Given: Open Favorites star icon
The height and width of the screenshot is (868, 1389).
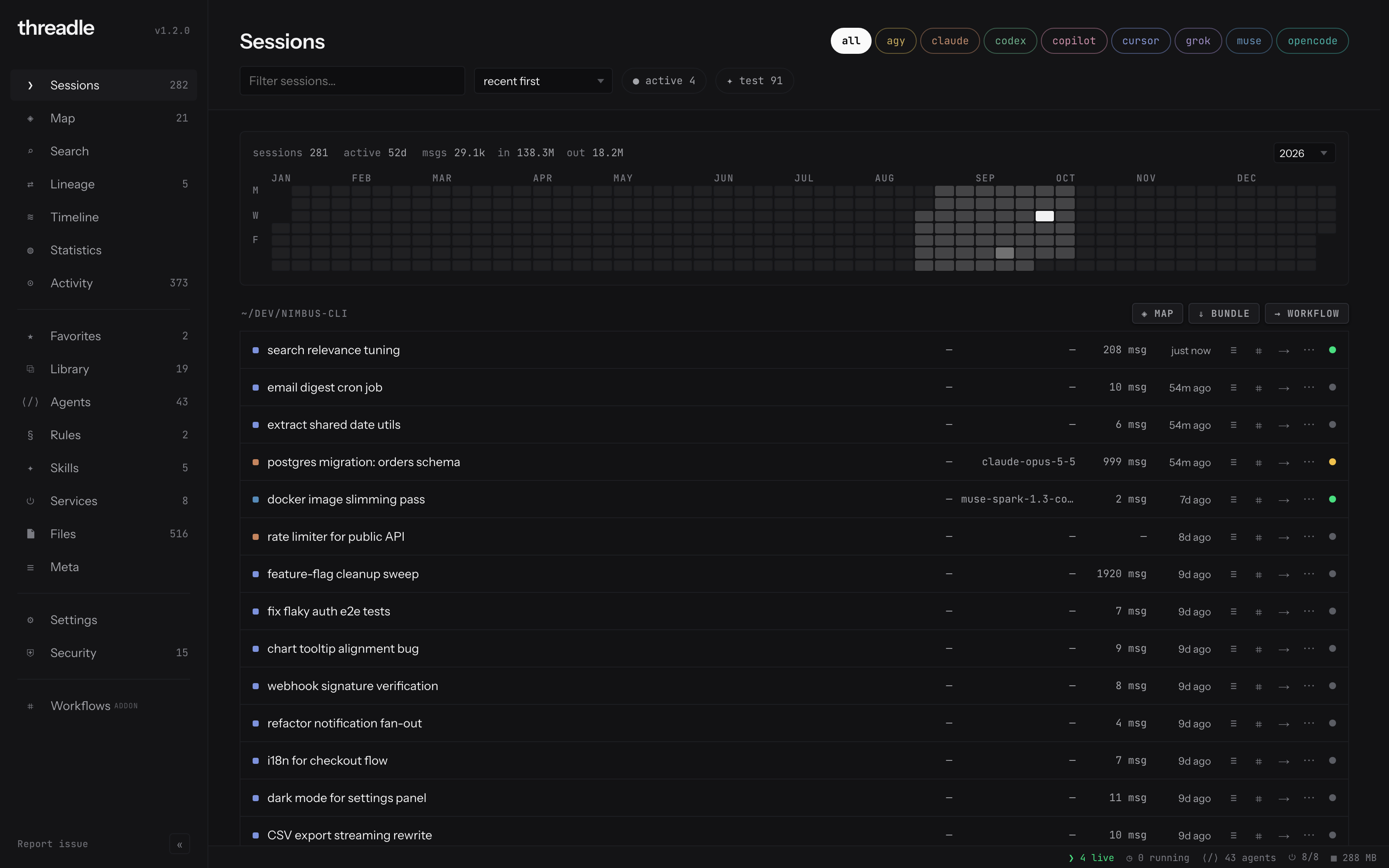Looking at the screenshot, I should pyautogui.click(x=30, y=336).
